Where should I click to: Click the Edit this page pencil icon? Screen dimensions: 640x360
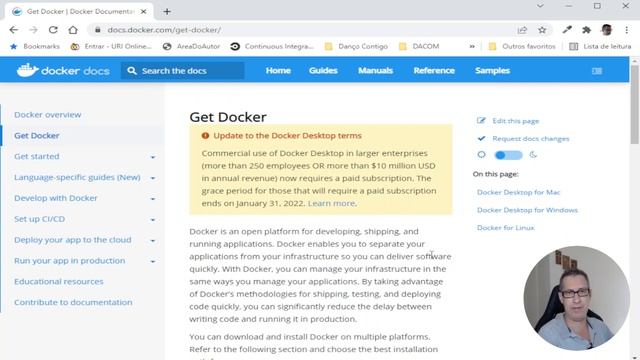click(481, 120)
